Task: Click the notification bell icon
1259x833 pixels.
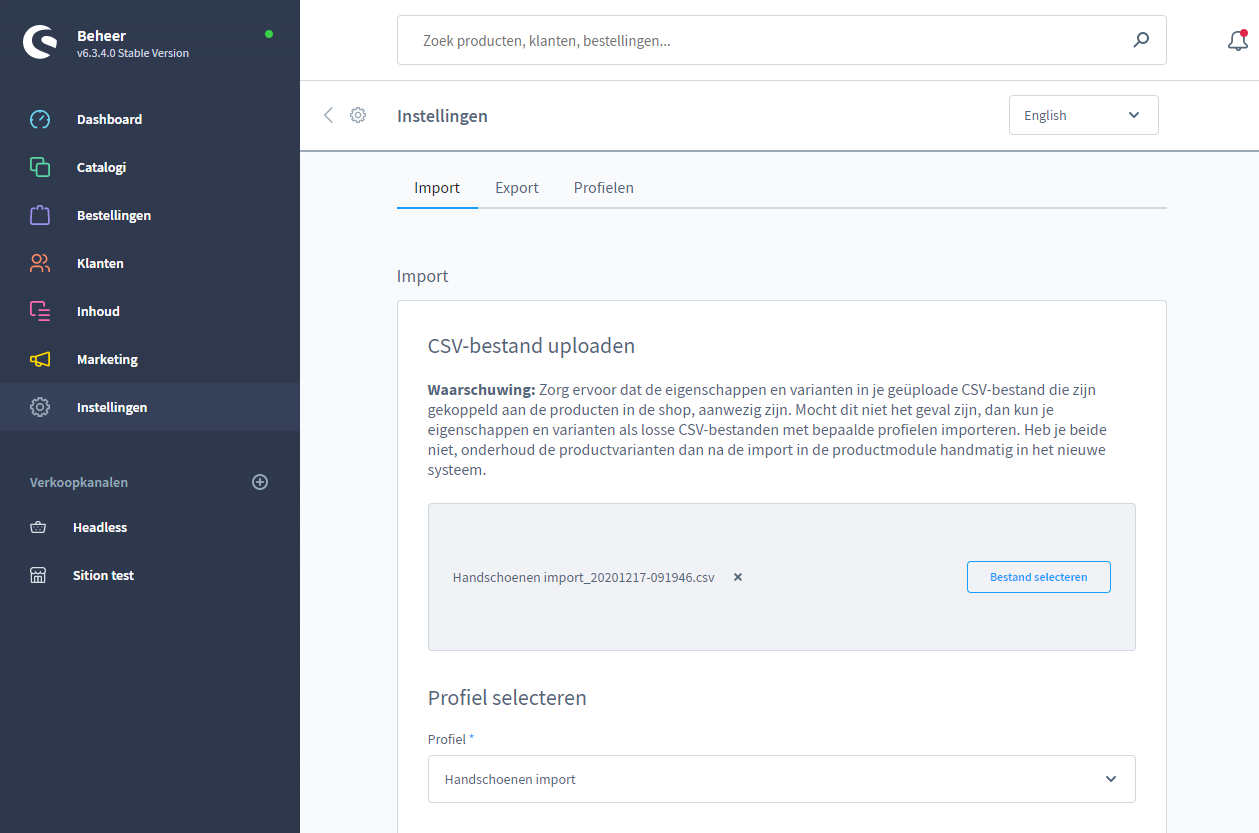Action: pos(1237,41)
